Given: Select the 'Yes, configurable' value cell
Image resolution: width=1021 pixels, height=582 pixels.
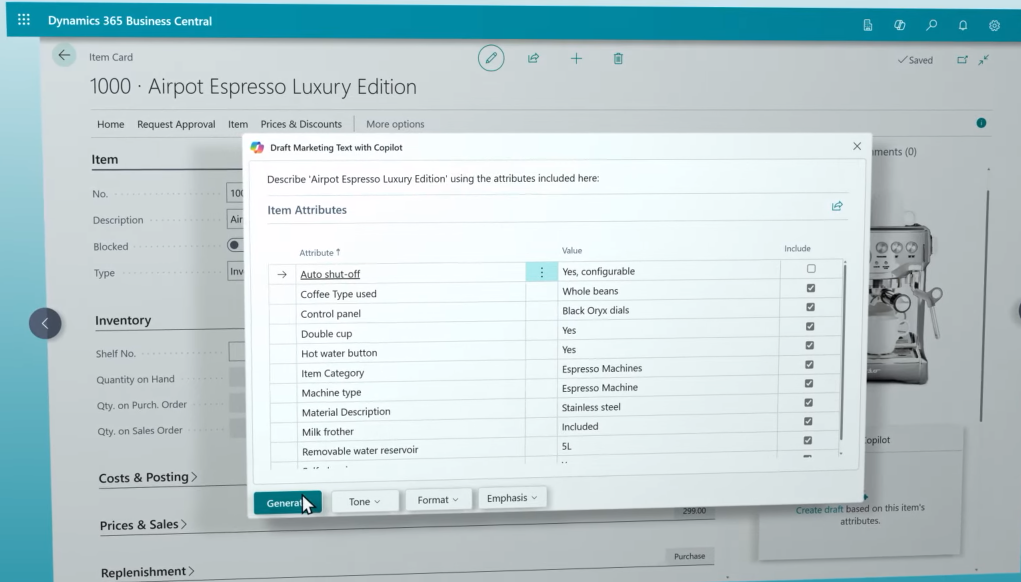Looking at the screenshot, I should tap(669, 271).
